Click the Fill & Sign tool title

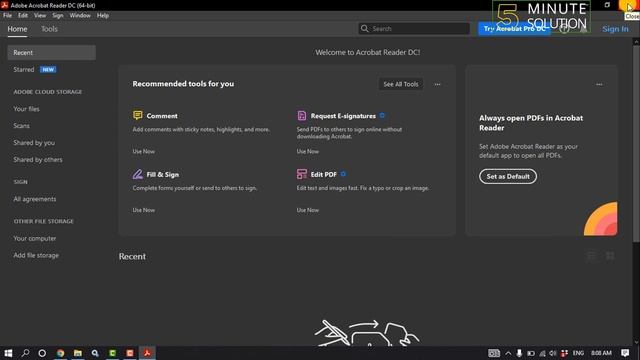click(162, 174)
